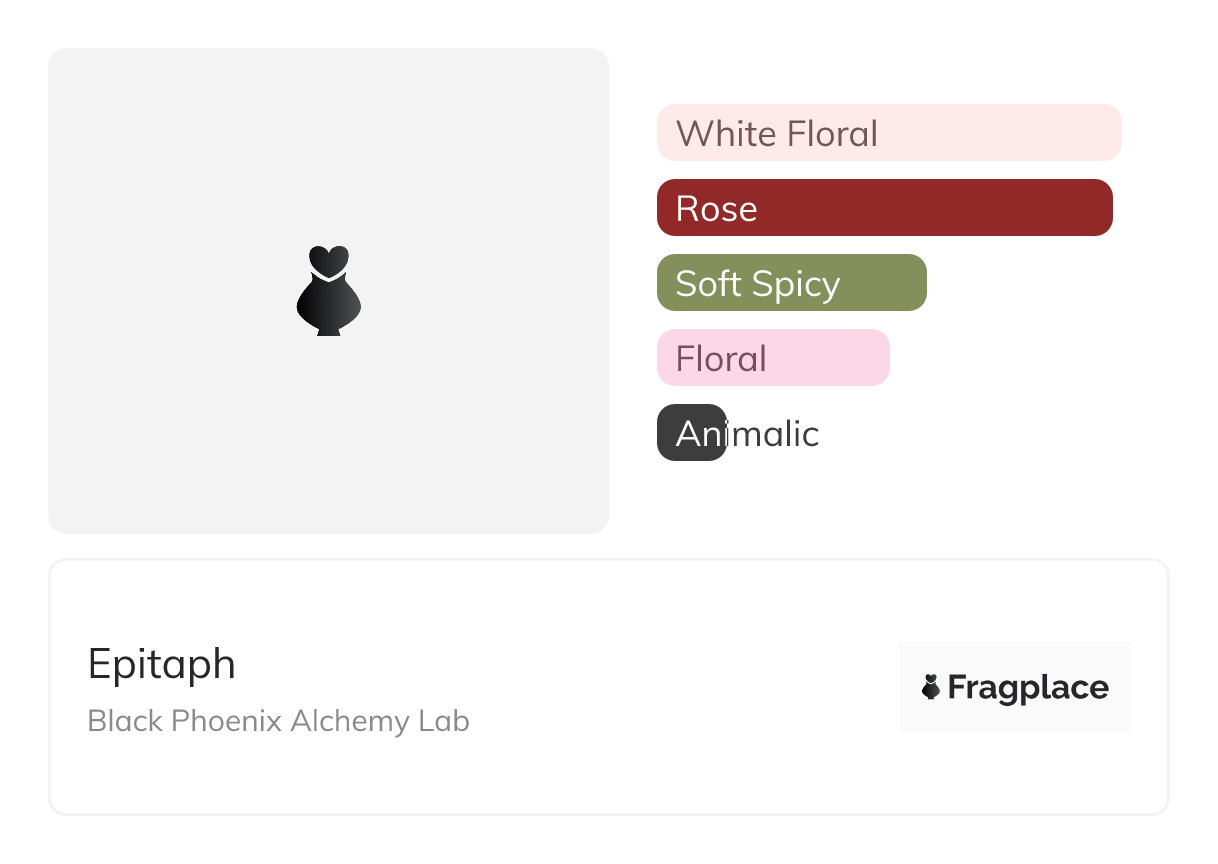Click the word "Rose" in the accord list
1218x864 pixels.
click(716, 208)
